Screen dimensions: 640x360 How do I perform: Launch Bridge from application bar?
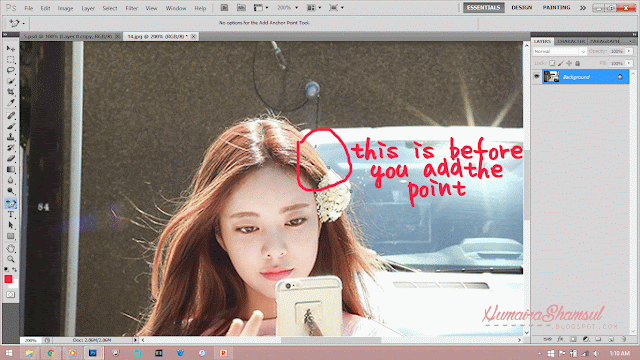224,7
